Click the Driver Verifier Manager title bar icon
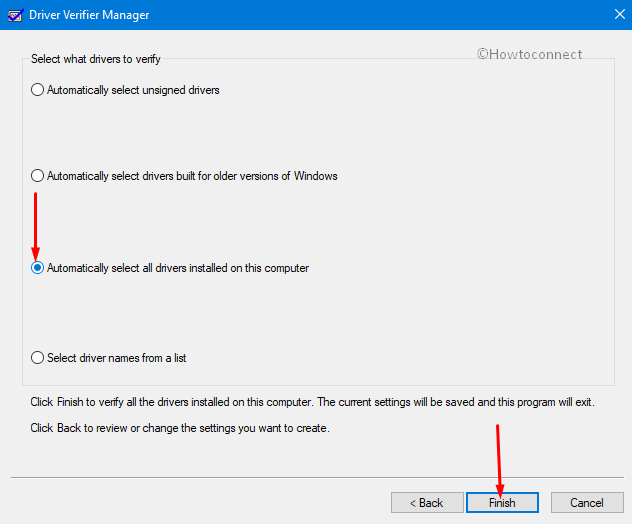Image resolution: width=632 pixels, height=524 pixels. (15, 15)
